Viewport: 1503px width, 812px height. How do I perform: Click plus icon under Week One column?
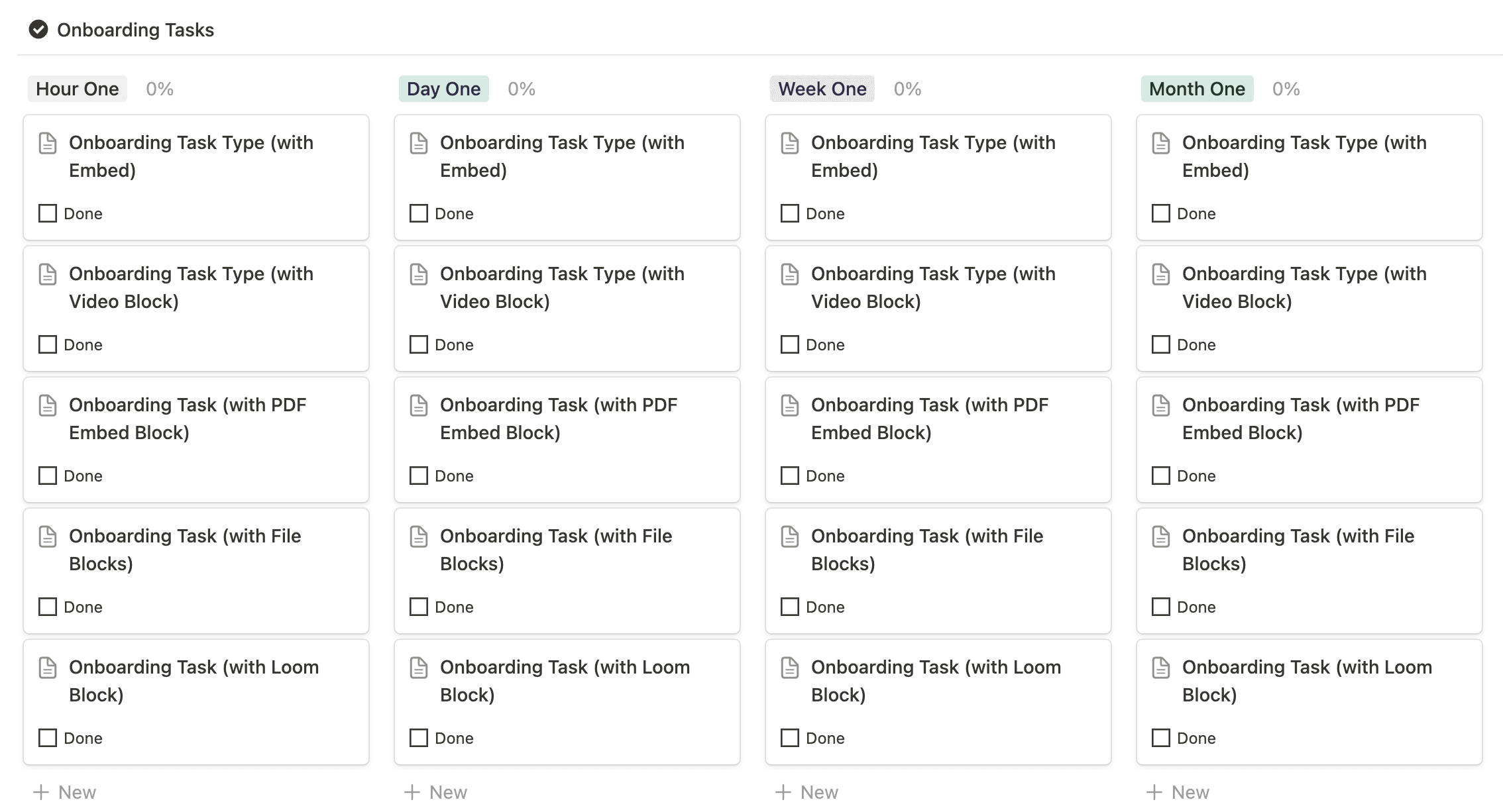(x=783, y=792)
